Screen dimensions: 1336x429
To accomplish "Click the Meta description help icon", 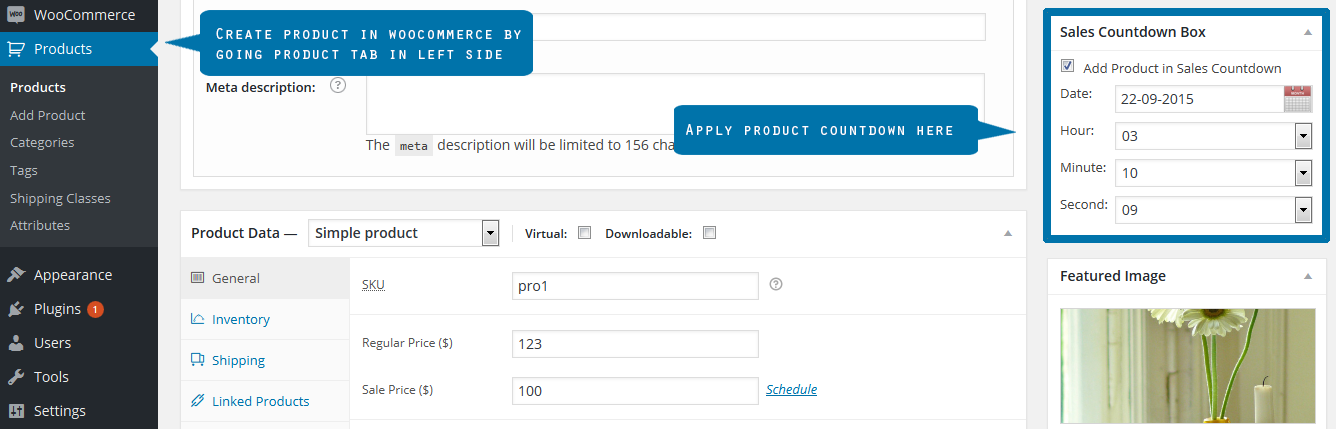I will click(x=338, y=87).
